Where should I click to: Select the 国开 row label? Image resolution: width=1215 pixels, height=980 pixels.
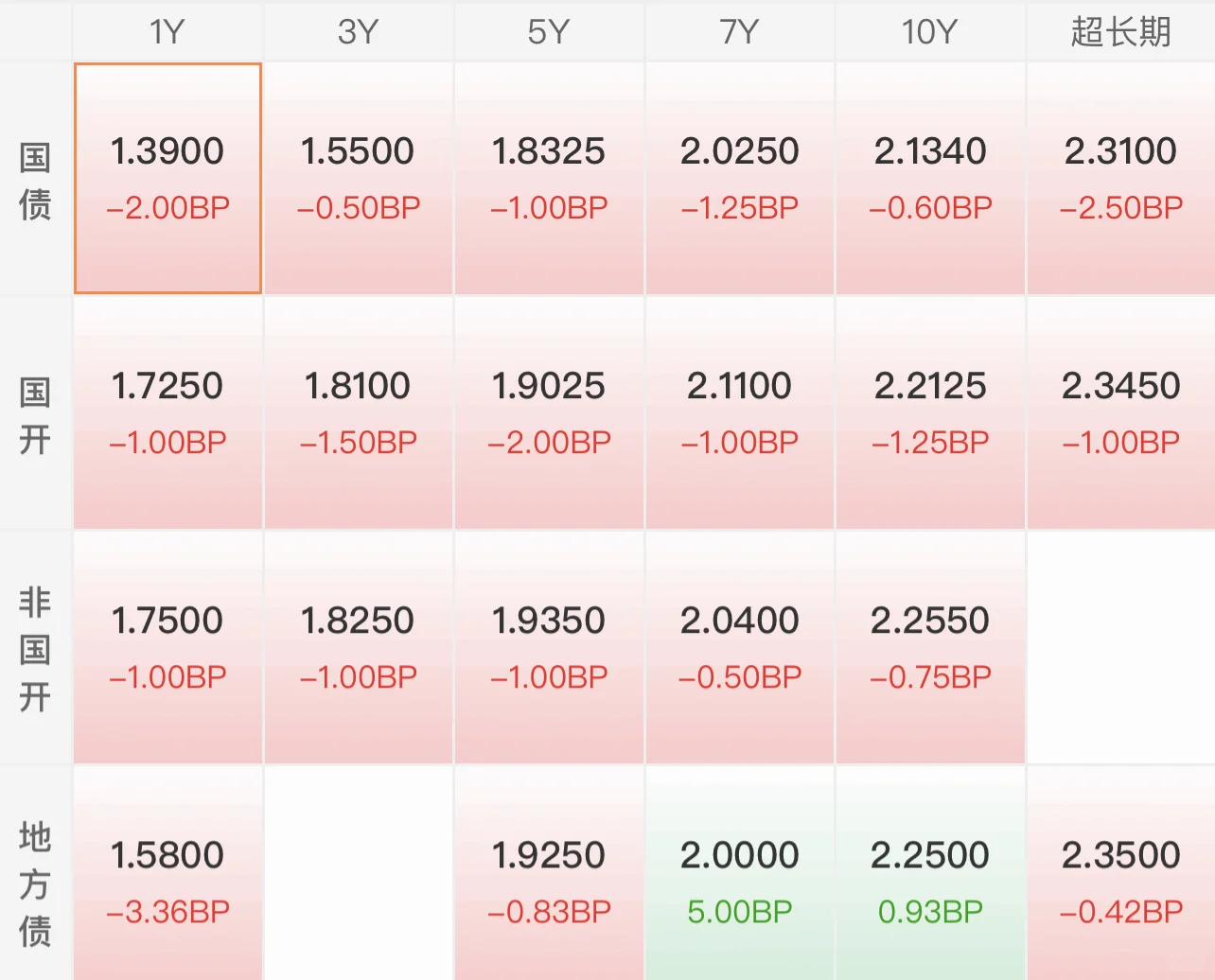[35, 414]
